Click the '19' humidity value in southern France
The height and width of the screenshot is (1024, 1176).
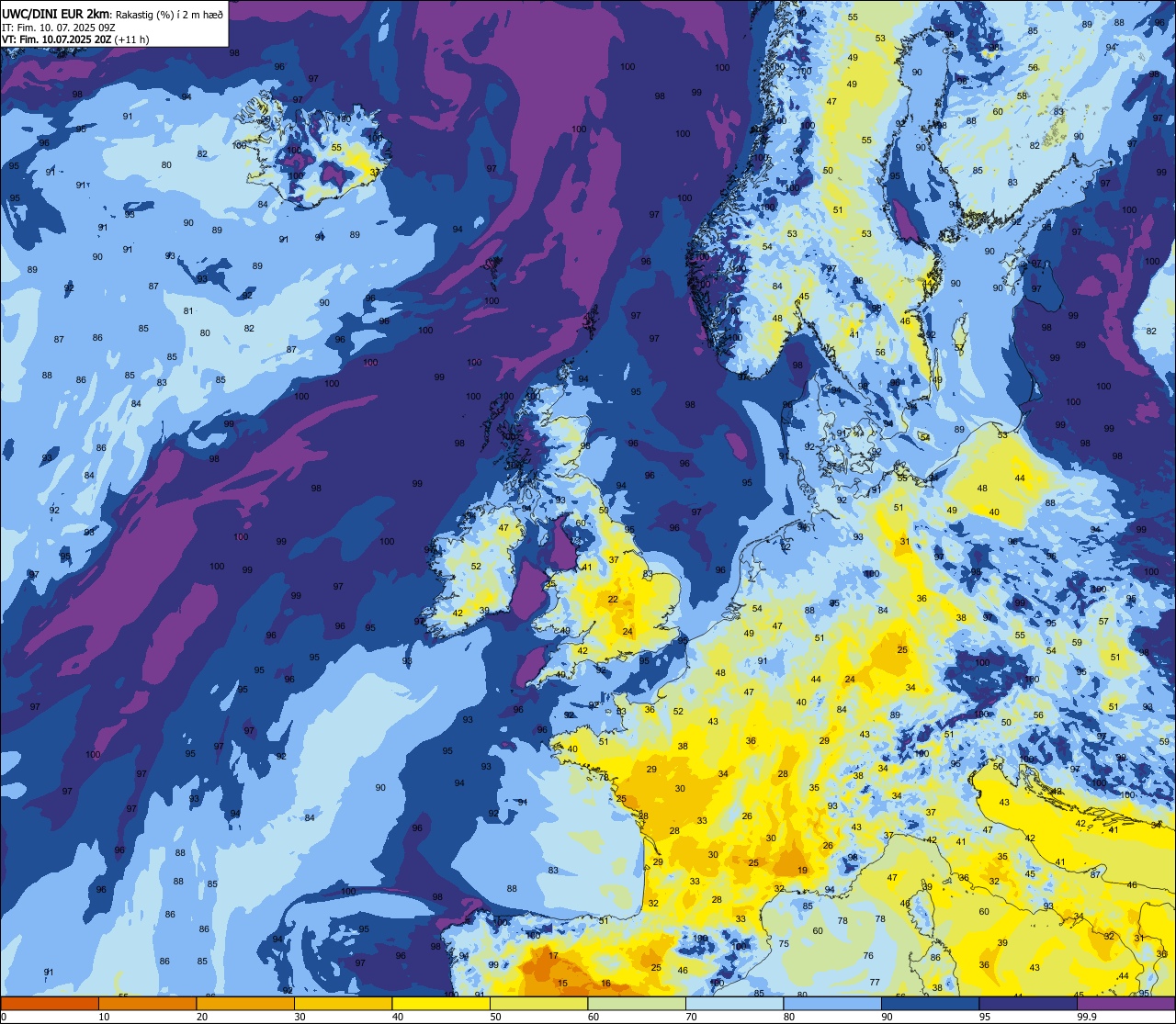[x=803, y=871]
